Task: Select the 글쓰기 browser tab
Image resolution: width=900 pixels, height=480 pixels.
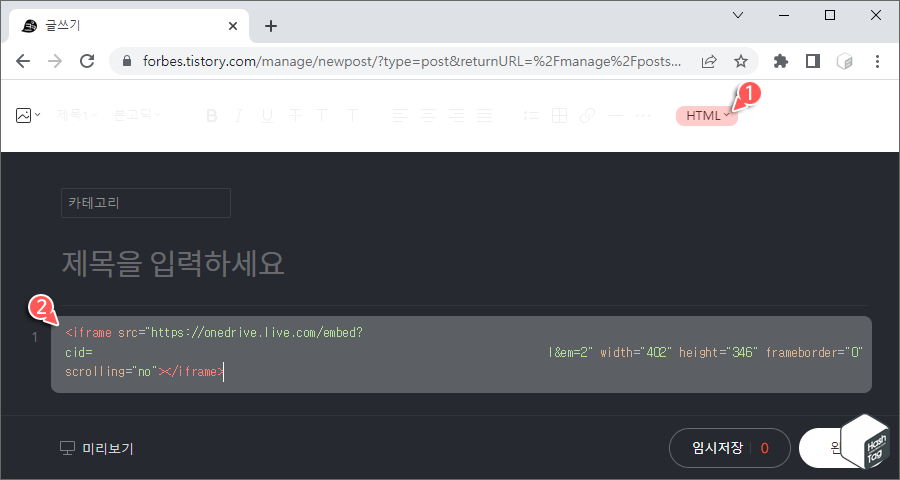Action: point(129,26)
